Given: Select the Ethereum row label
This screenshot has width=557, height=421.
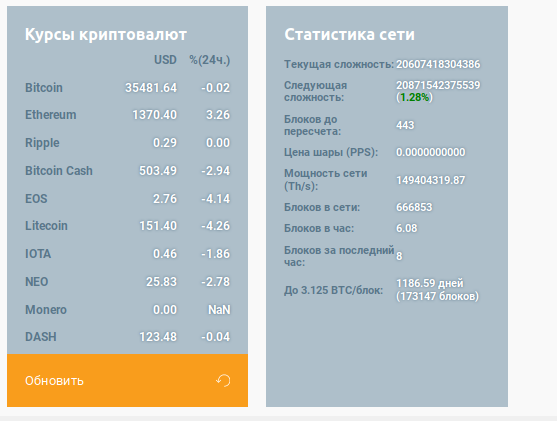Looking at the screenshot, I should click(50, 115).
